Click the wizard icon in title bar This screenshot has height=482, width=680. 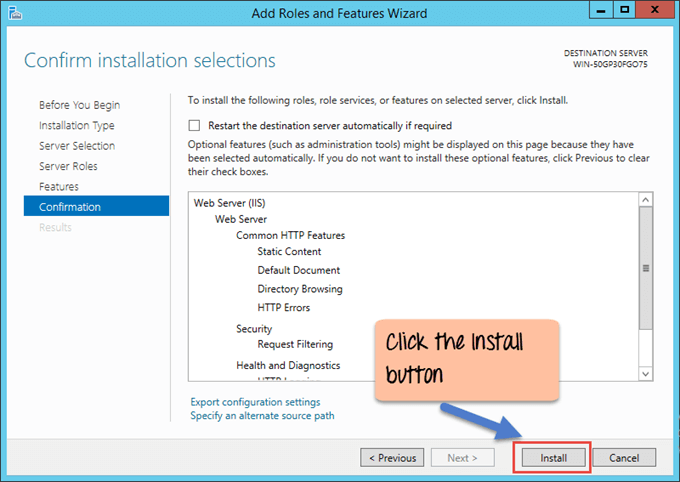pos(14,13)
